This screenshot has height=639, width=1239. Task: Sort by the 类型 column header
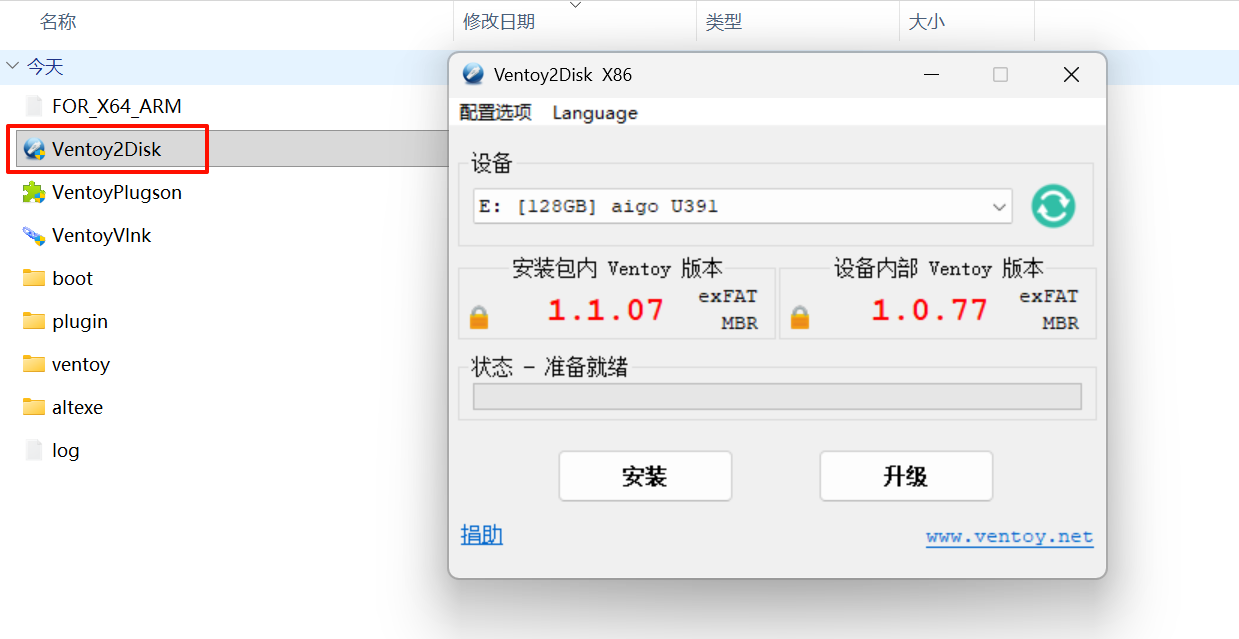(x=723, y=21)
